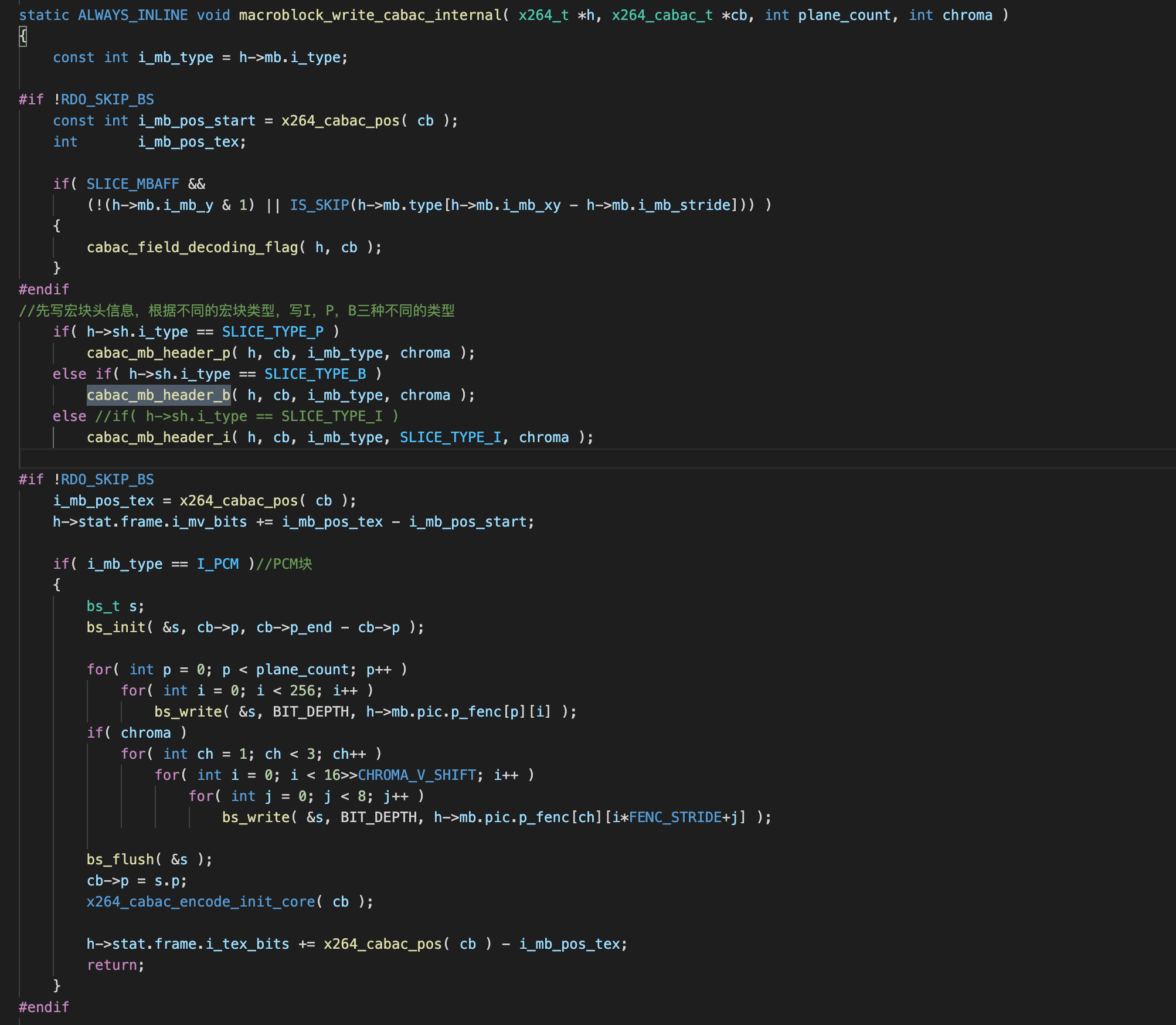The width and height of the screenshot is (1176, 1025).
Task: Click the 'int i_mb_pos_tex;' declaration
Action: 149,142
